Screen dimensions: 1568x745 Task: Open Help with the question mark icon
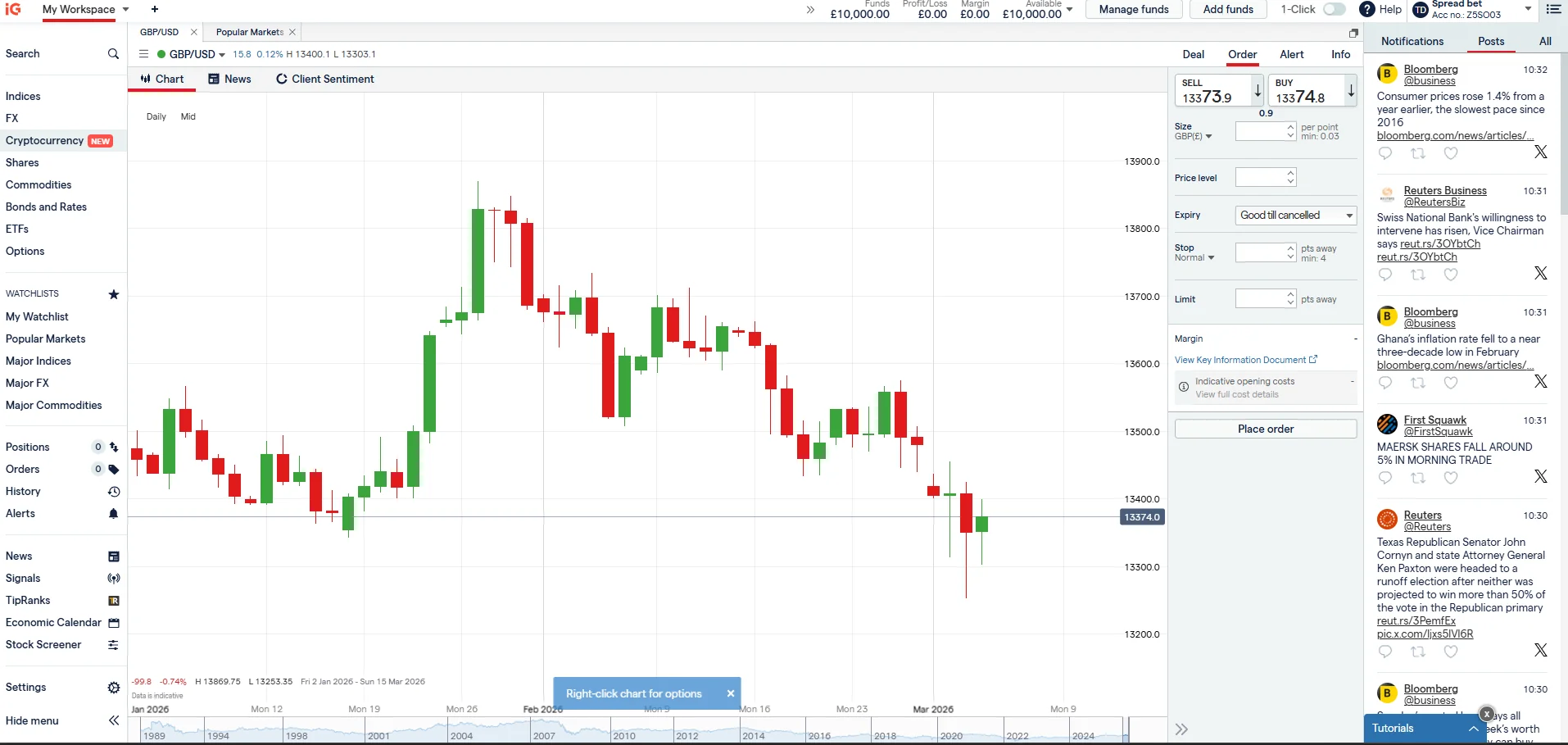pos(1366,10)
